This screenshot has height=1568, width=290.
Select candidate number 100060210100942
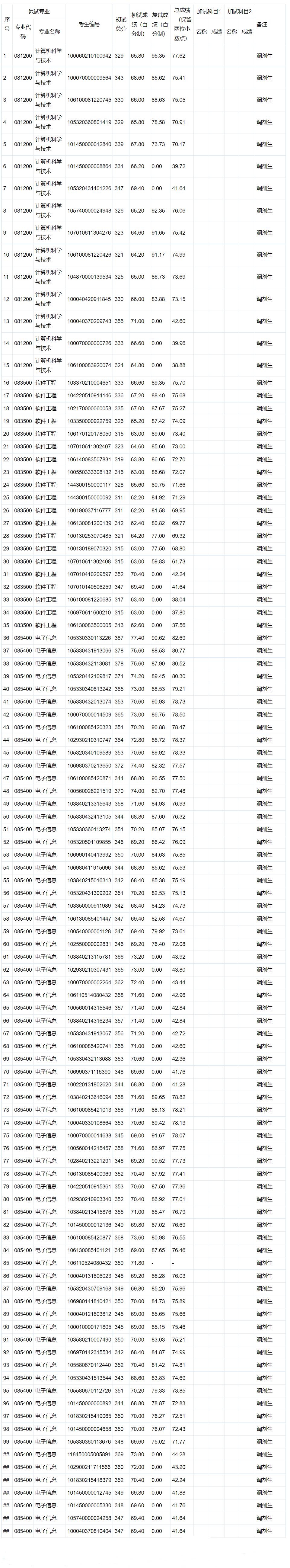89,55
